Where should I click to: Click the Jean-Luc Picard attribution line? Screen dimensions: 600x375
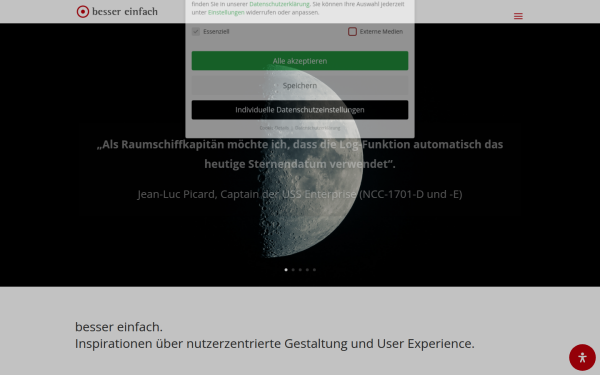[300, 194]
